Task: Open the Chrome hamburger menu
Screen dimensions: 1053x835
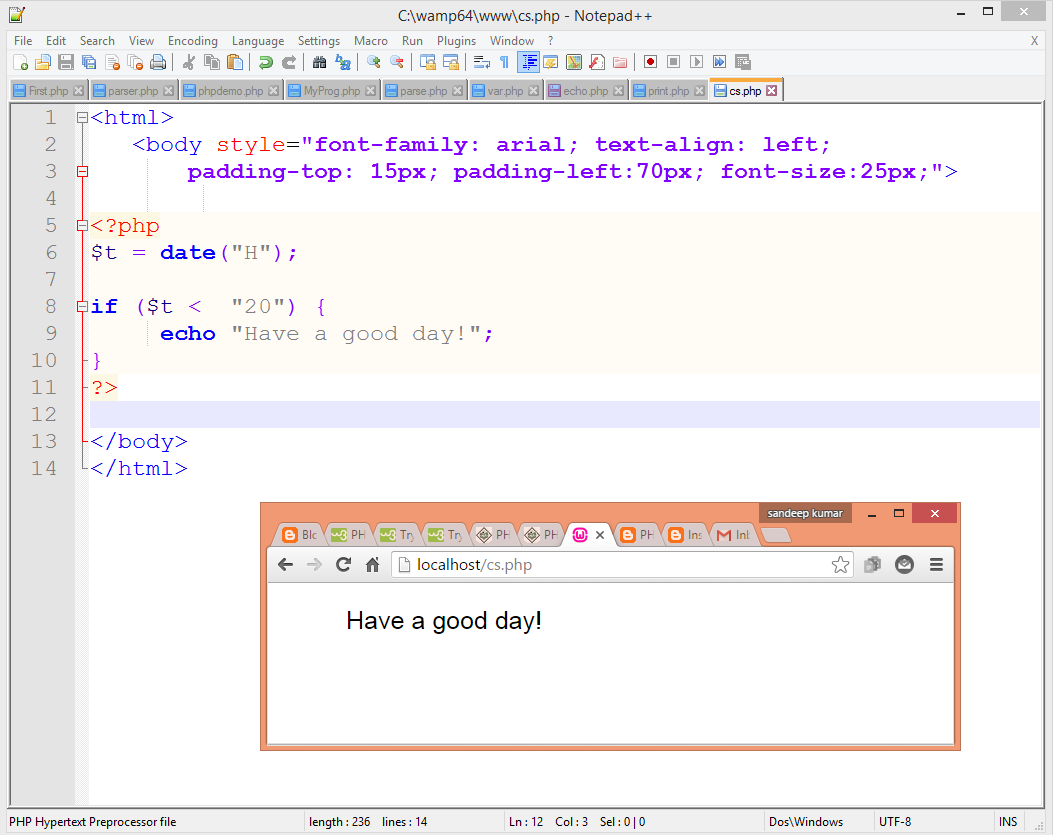Action: pos(936,565)
